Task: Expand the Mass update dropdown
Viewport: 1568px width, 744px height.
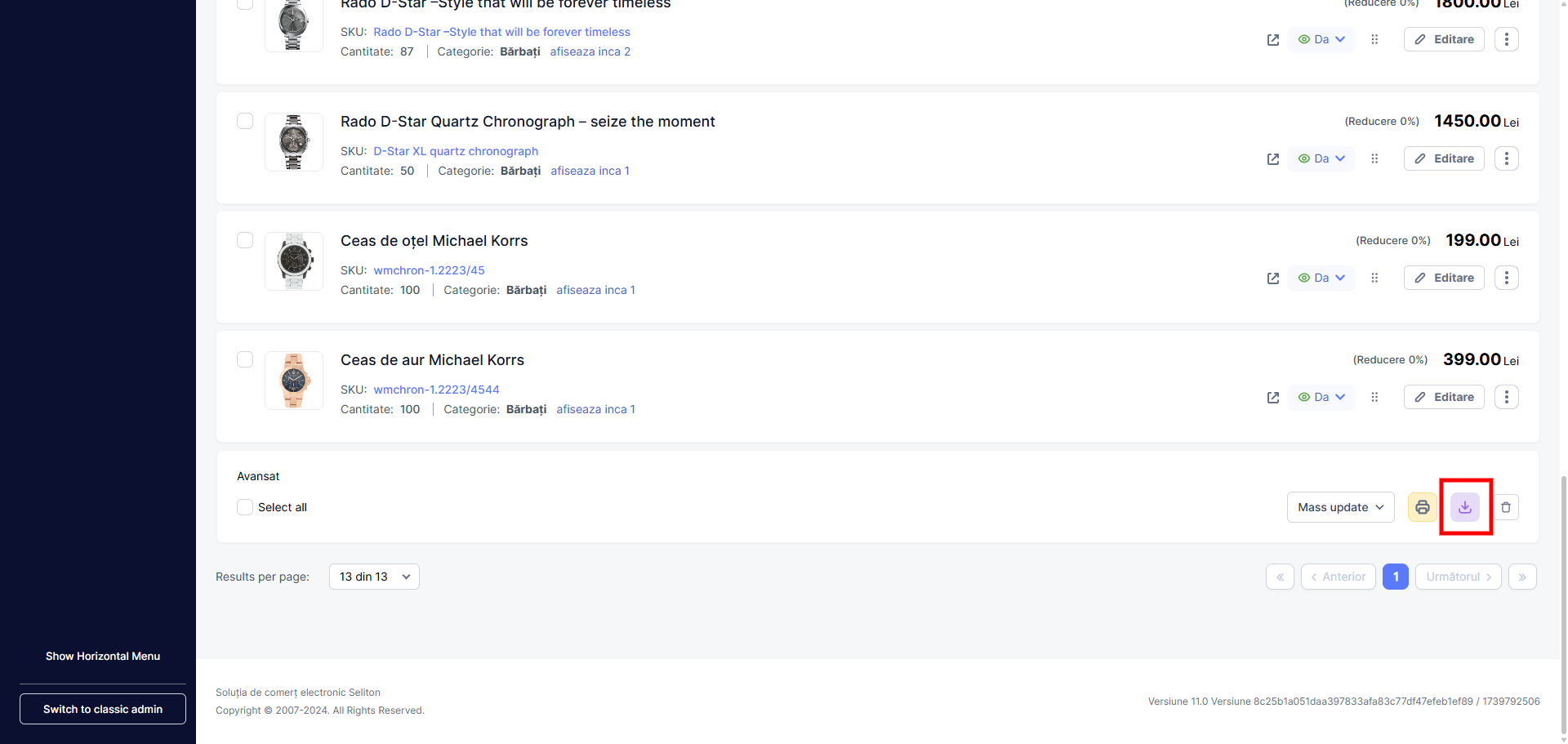Action: (x=1341, y=507)
